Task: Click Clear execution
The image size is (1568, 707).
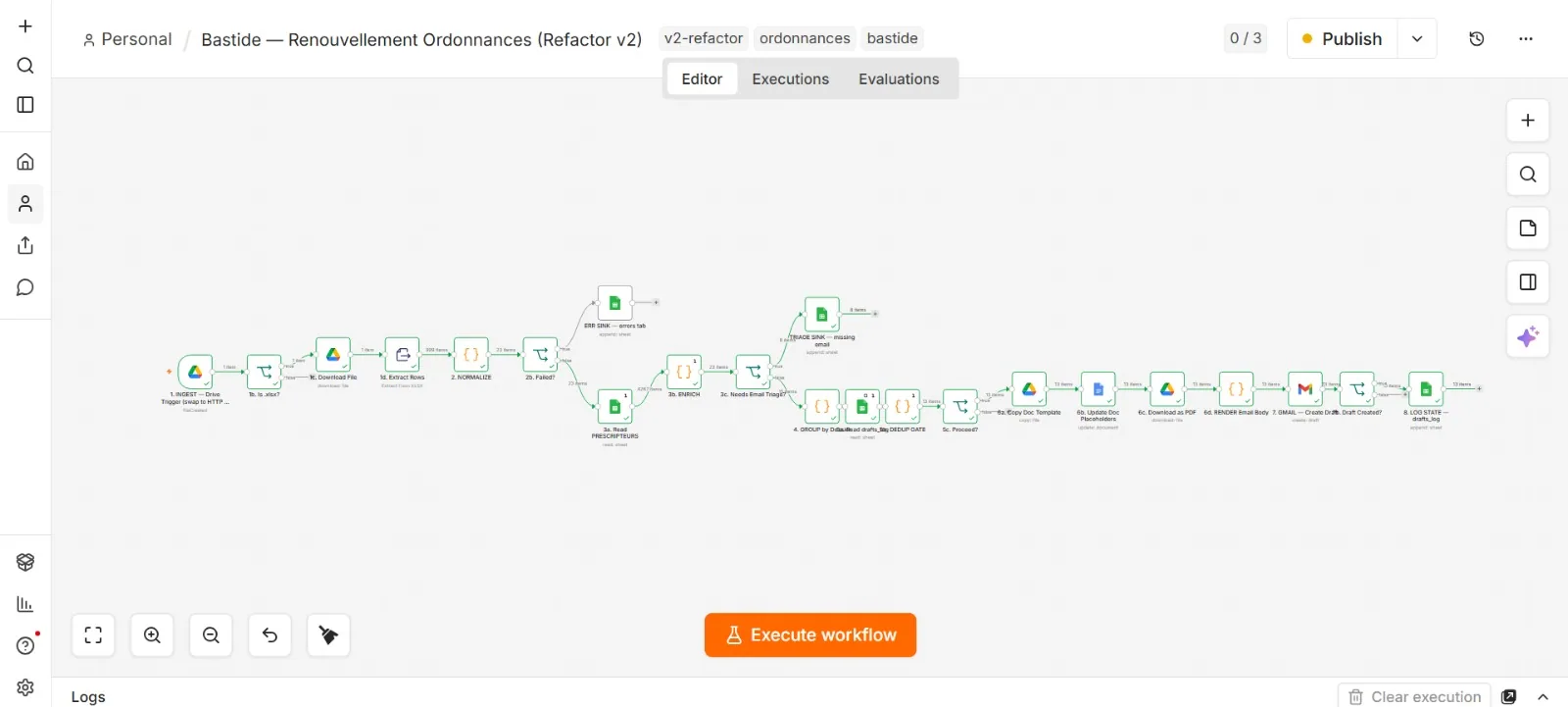Action: point(1415,696)
